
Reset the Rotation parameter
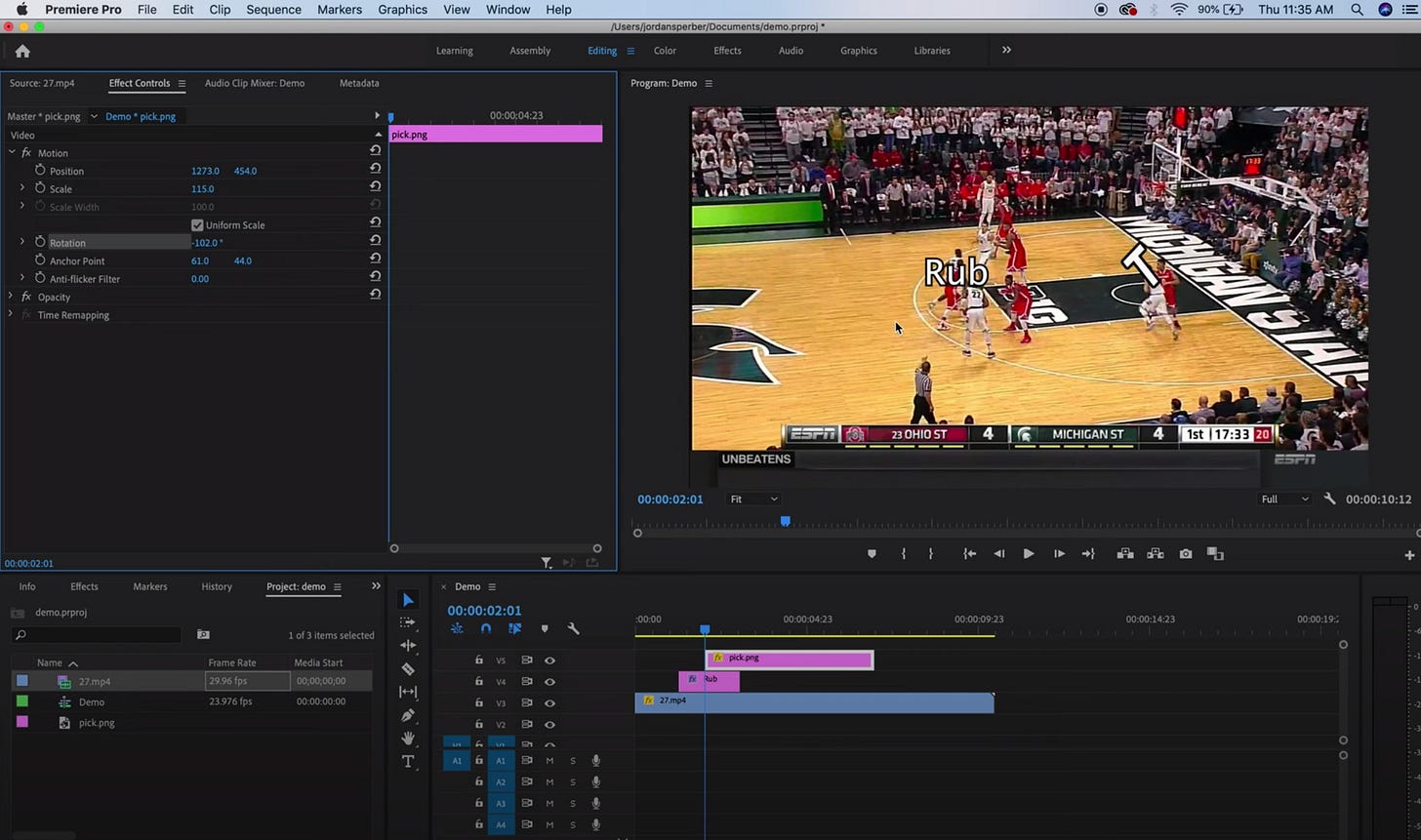coord(375,240)
